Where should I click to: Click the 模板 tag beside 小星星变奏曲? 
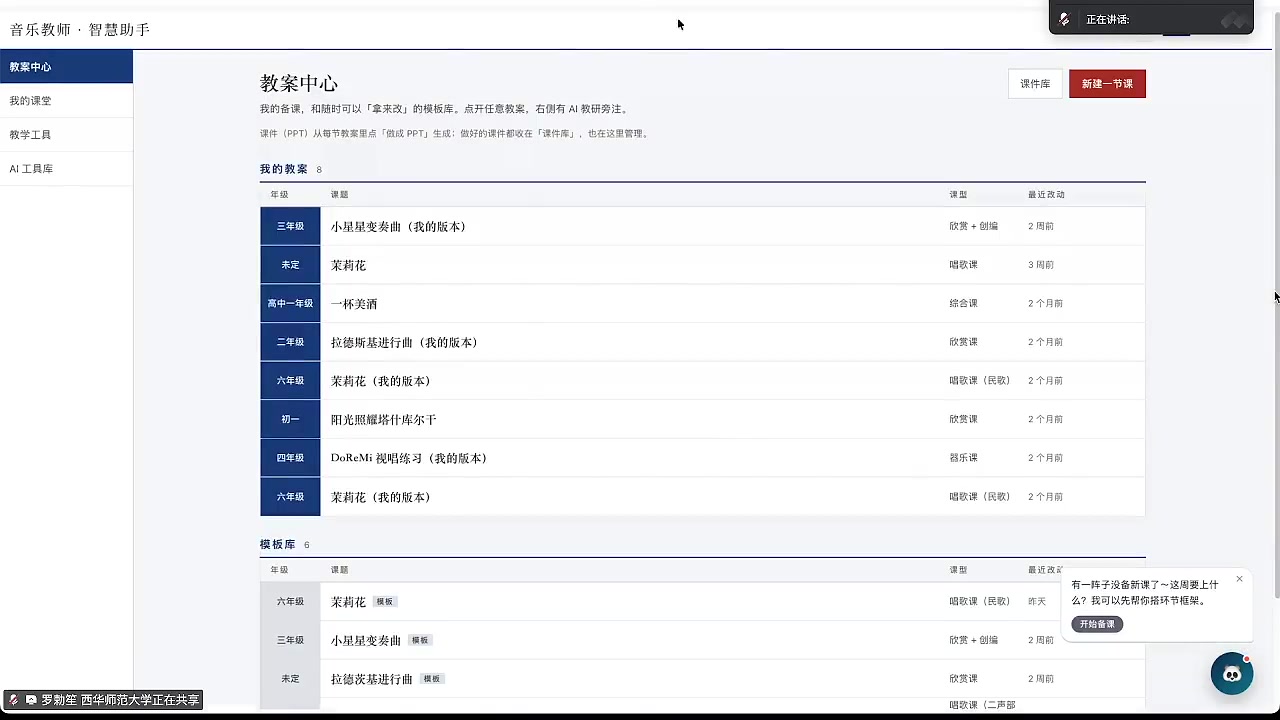[x=420, y=640]
